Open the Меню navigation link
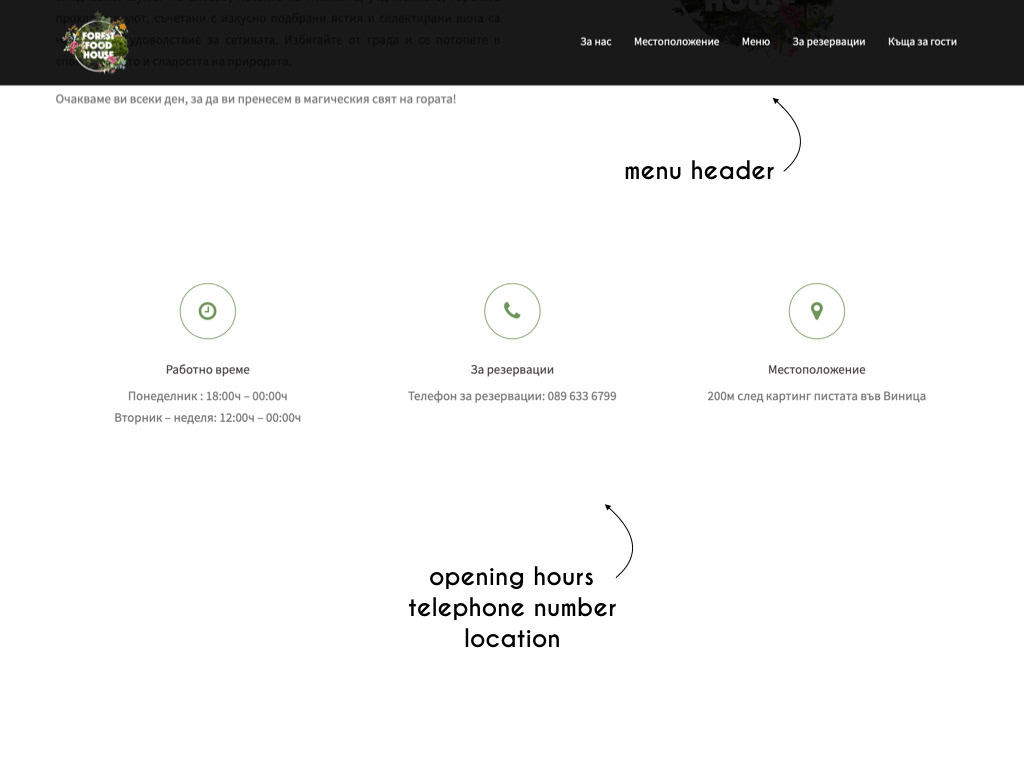 pos(755,42)
